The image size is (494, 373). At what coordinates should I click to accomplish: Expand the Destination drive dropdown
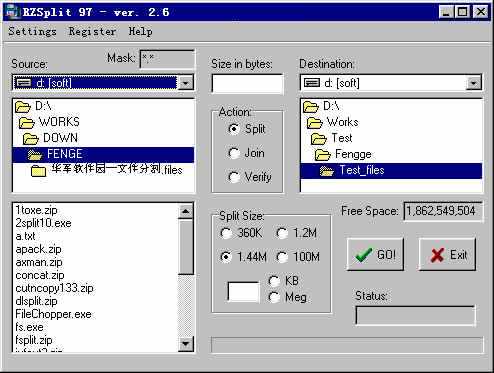pyautogui.click(x=473, y=83)
